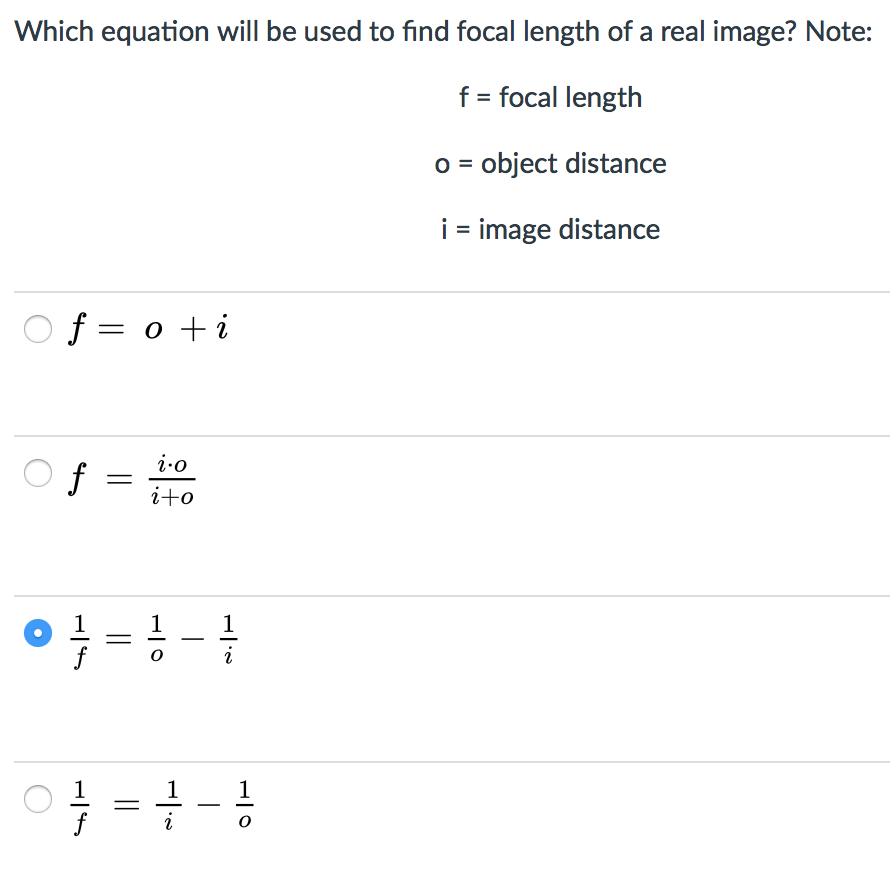
Task: Click the 1/f fraction in the selected answer
Action: tap(83, 639)
